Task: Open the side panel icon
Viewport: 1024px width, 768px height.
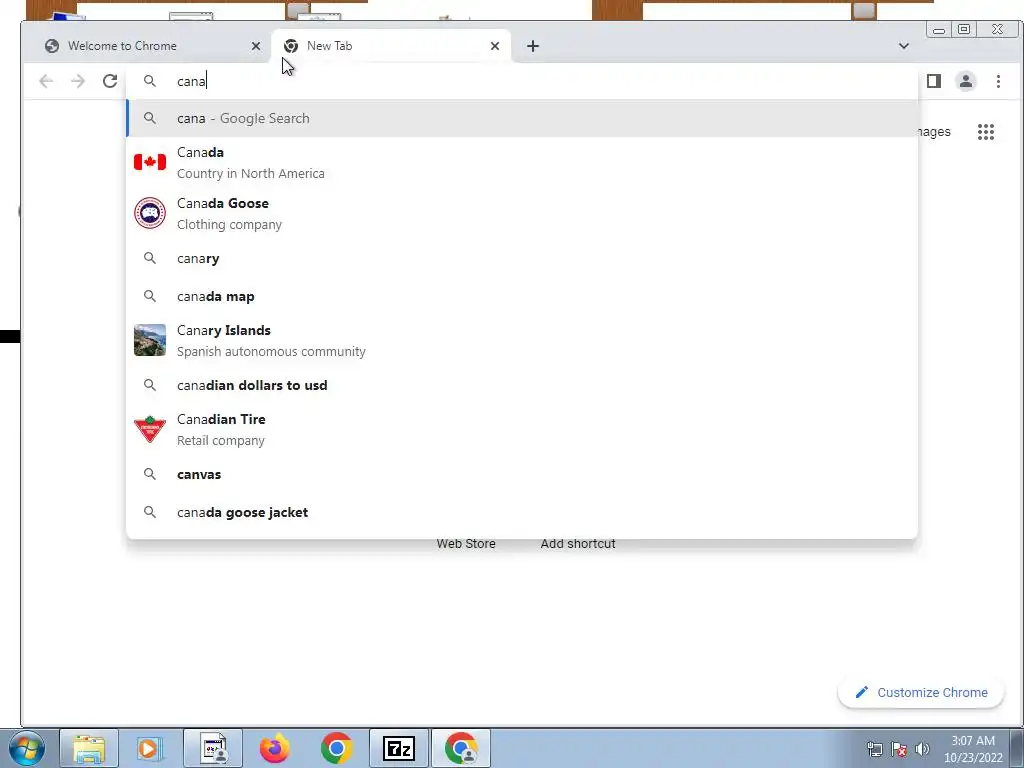Action: pos(934,81)
